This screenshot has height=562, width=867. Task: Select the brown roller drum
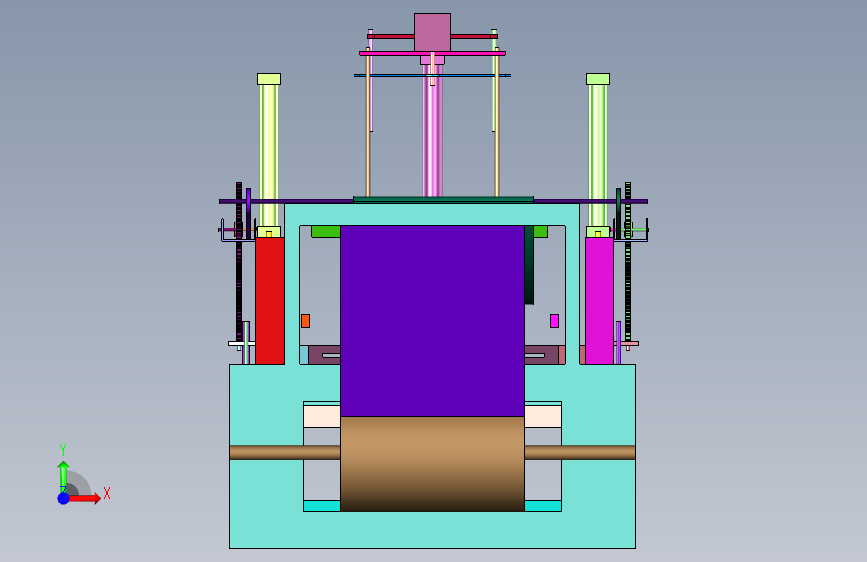tap(432, 464)
